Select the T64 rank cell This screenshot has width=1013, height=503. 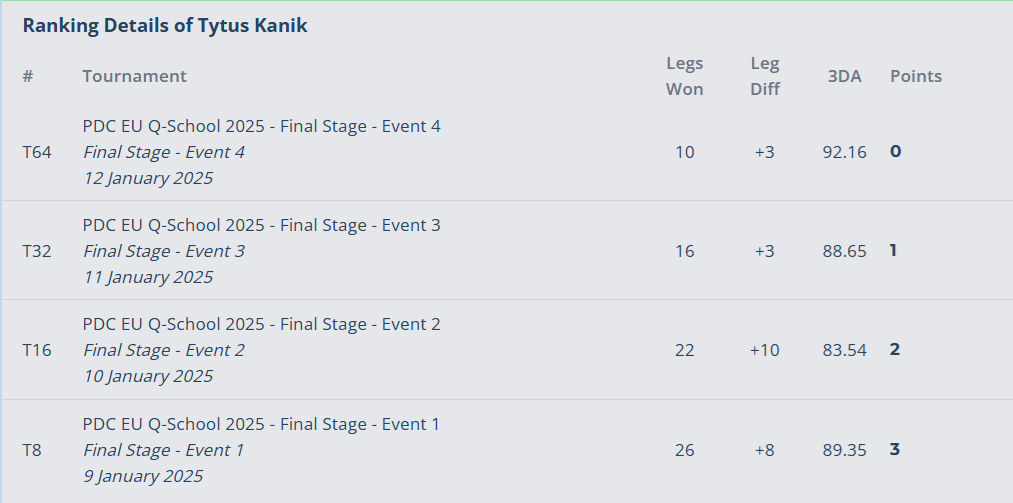pyautogui.click(x=37, y=152)
